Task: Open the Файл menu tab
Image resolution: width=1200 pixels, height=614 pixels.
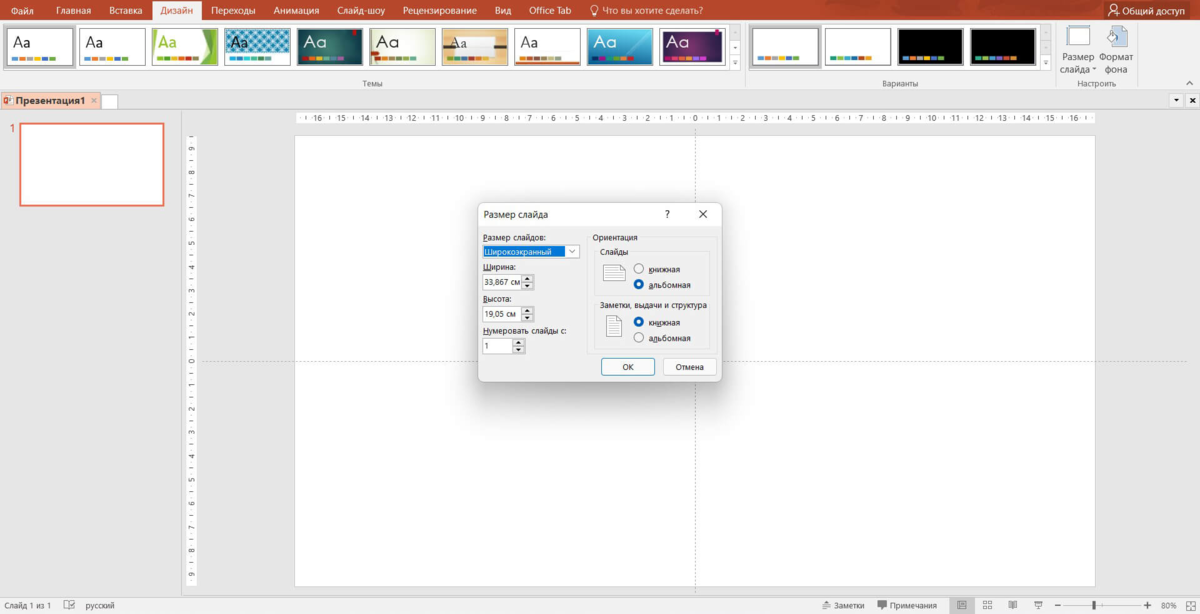Action: [22, 10]
